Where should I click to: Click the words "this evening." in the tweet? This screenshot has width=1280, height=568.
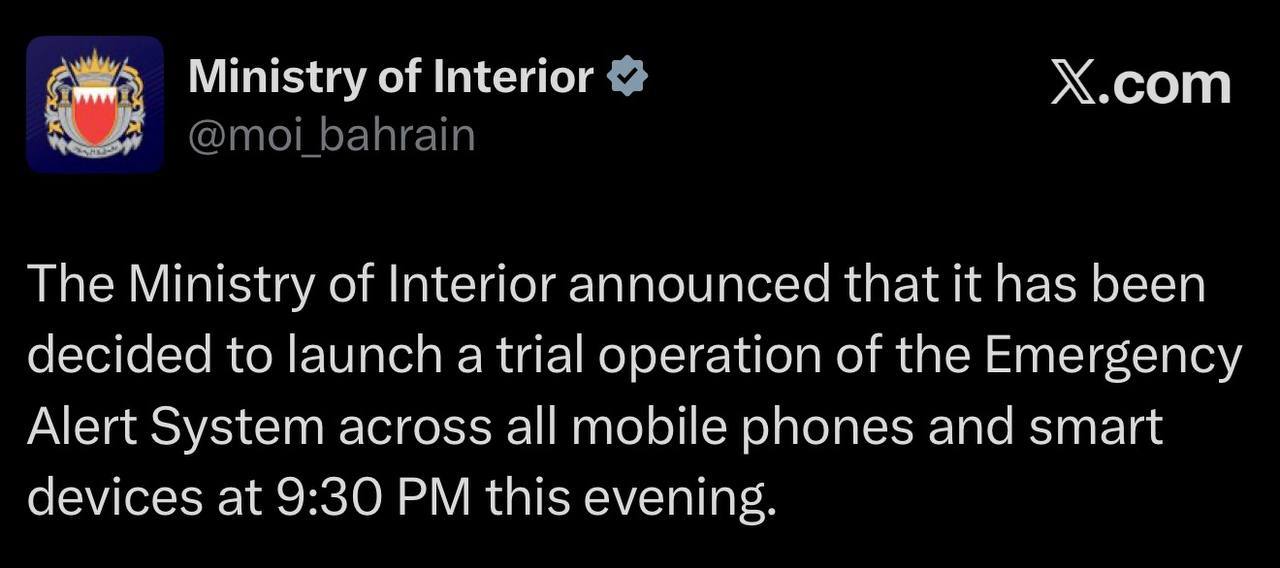pyautogui.click(x=631, y=497)
